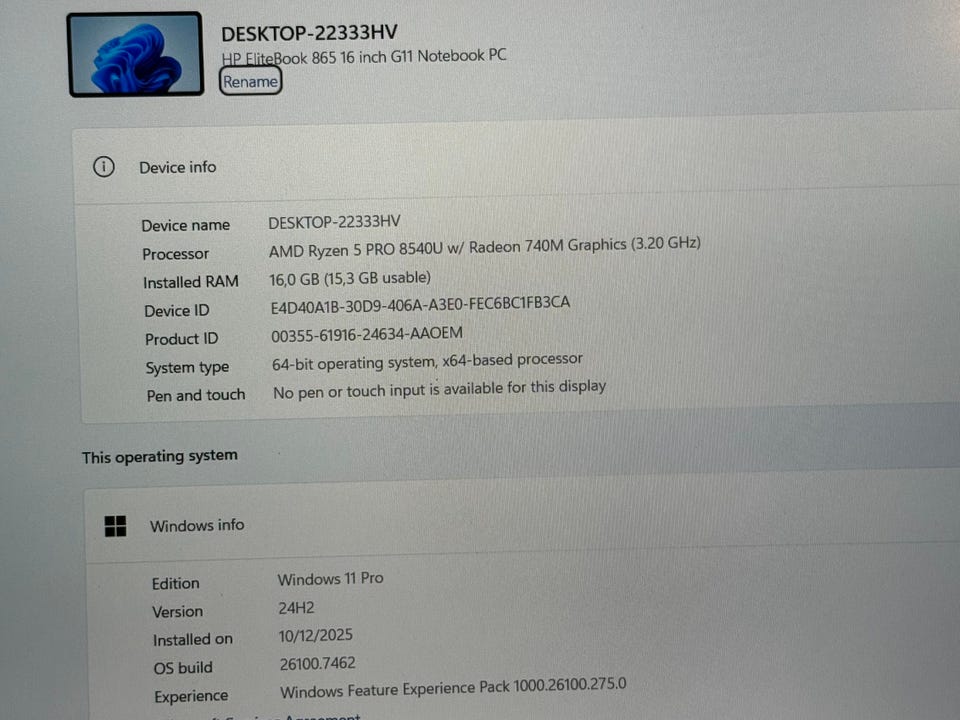Select the 64-bit operating system value

point(427,362)
